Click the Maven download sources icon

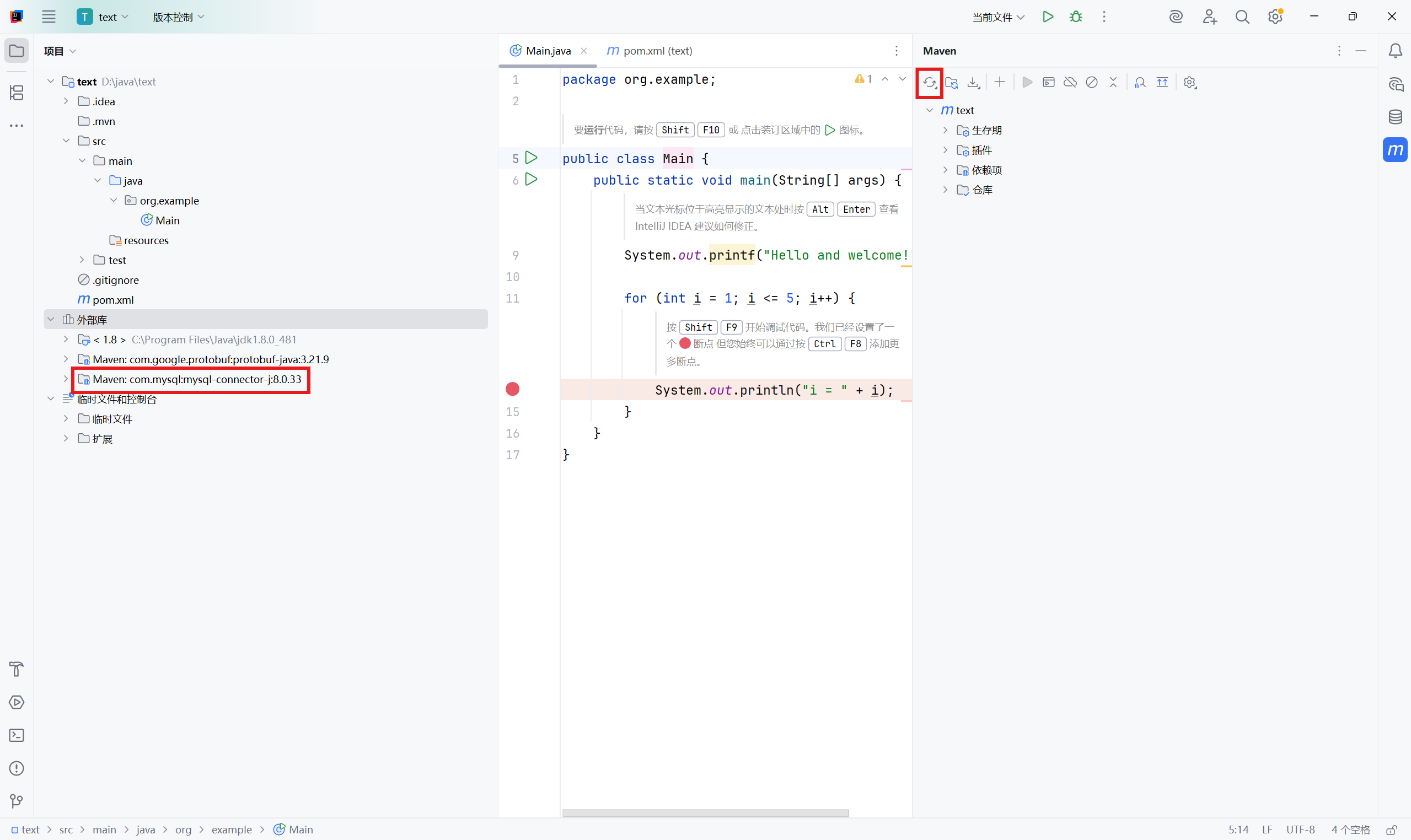[x=973, y=83]
